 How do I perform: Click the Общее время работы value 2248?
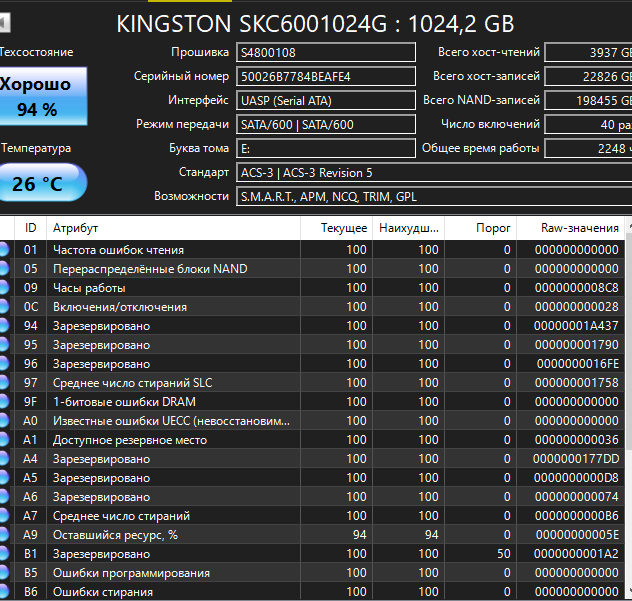coord(588,148)
